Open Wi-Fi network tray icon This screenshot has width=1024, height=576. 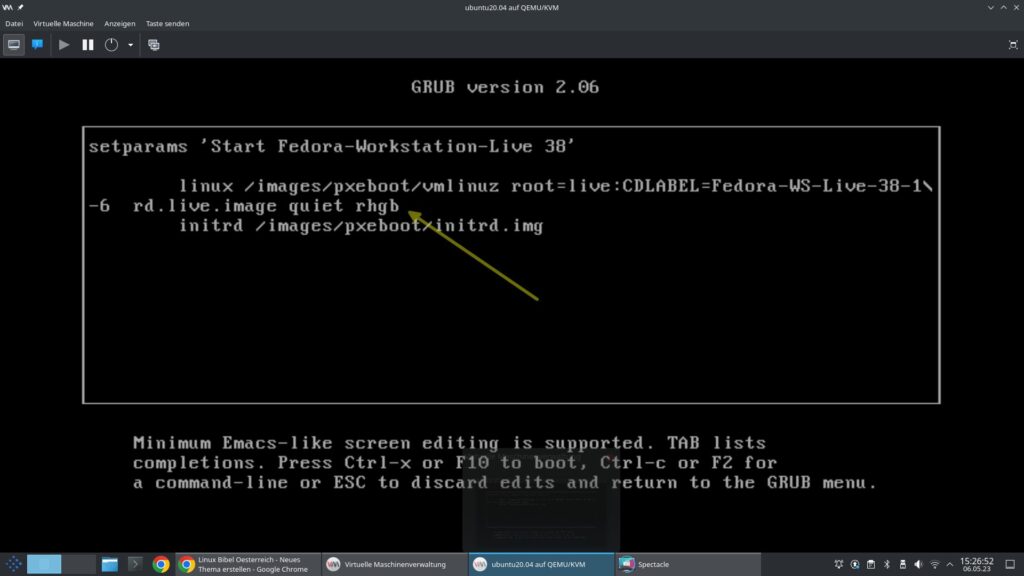pyautogui.click(x=935, y=564)
